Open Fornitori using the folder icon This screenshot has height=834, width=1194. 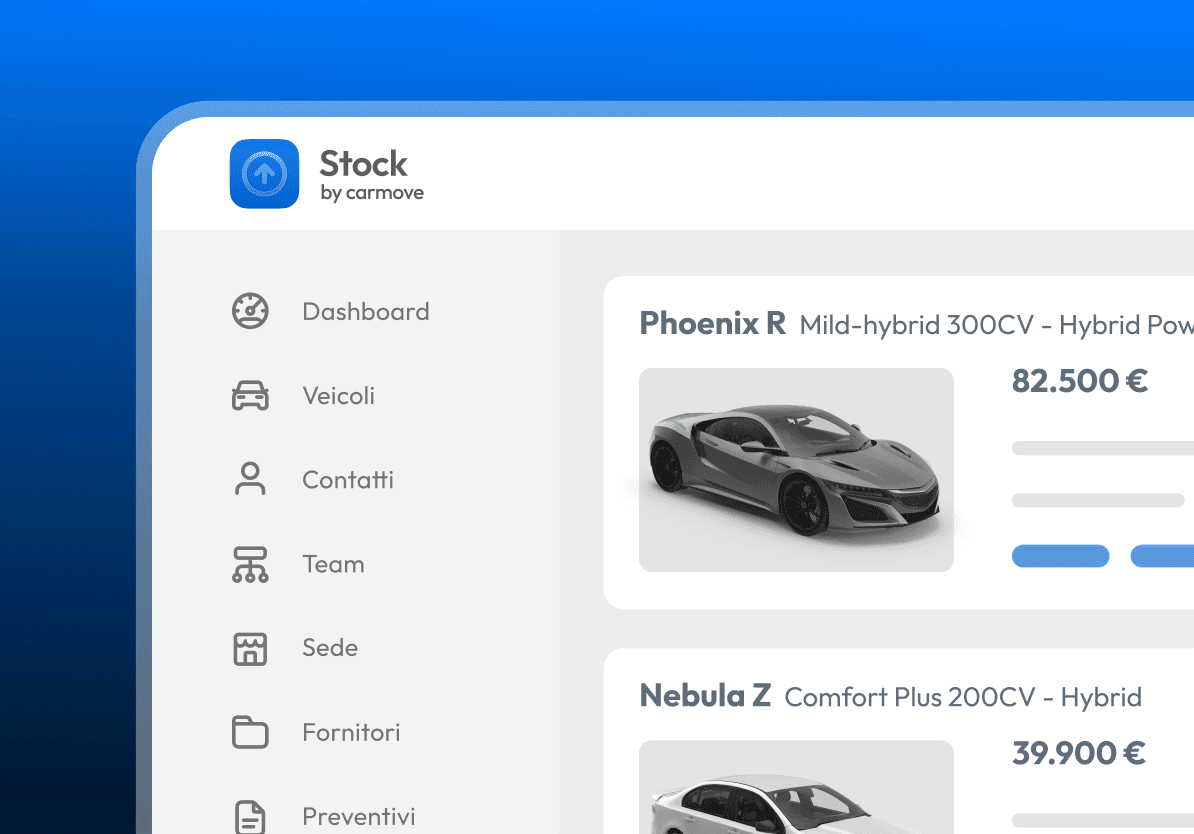[x=249, y=732]
